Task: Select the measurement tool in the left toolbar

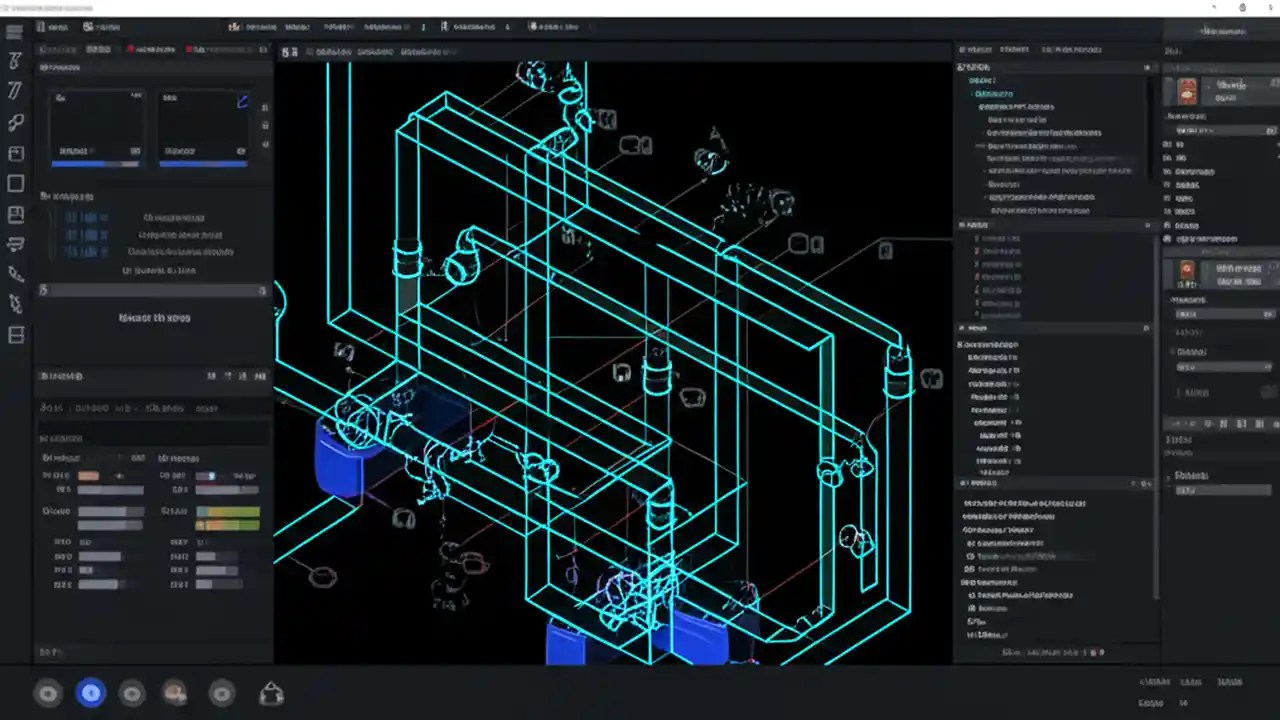Action: (14, 91)
